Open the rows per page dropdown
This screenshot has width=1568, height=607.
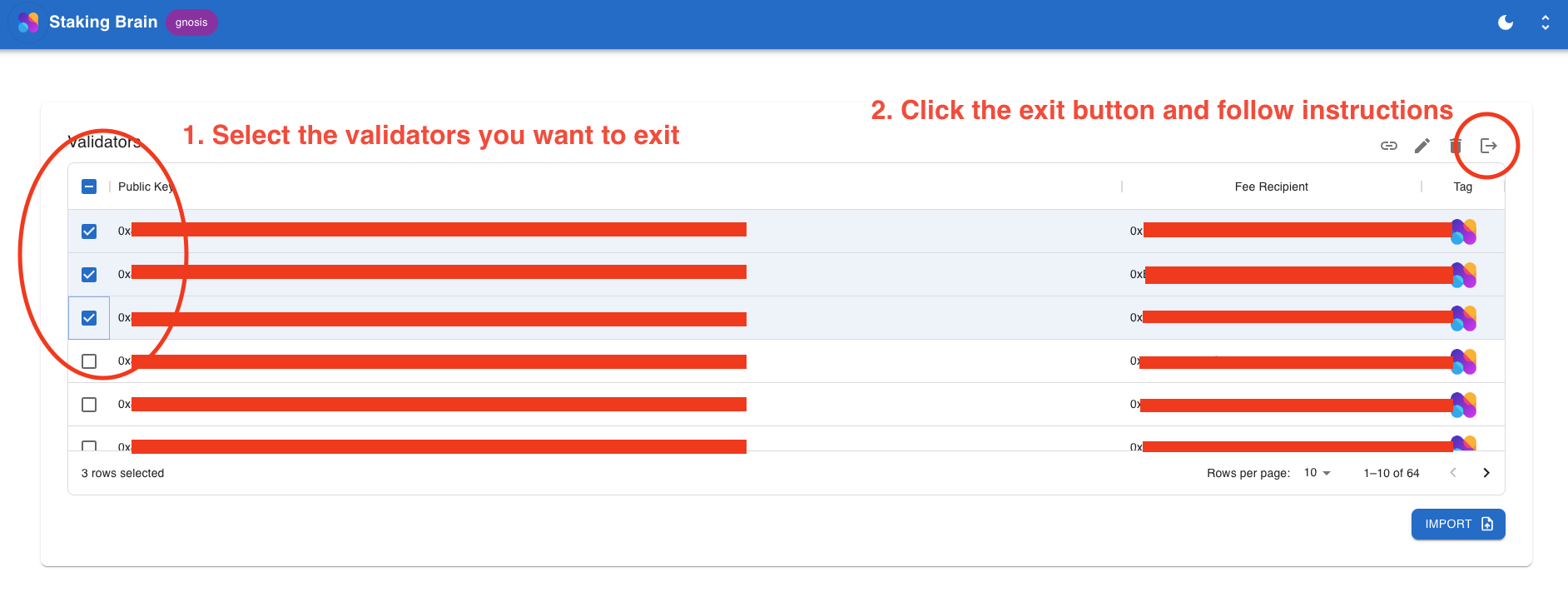(1317, 473)
